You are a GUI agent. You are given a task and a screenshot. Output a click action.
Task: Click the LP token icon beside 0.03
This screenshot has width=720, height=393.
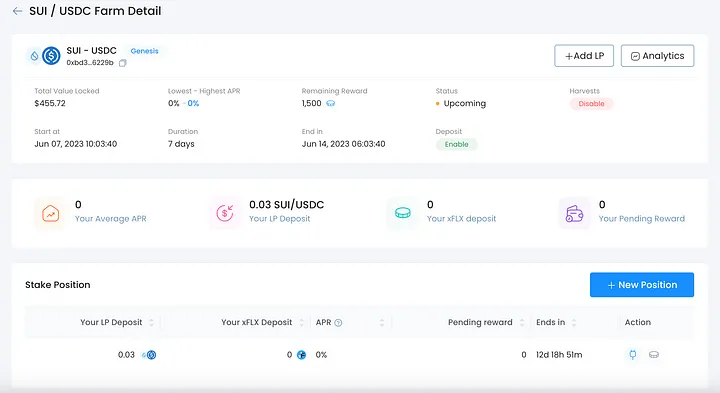coord(149,354)
